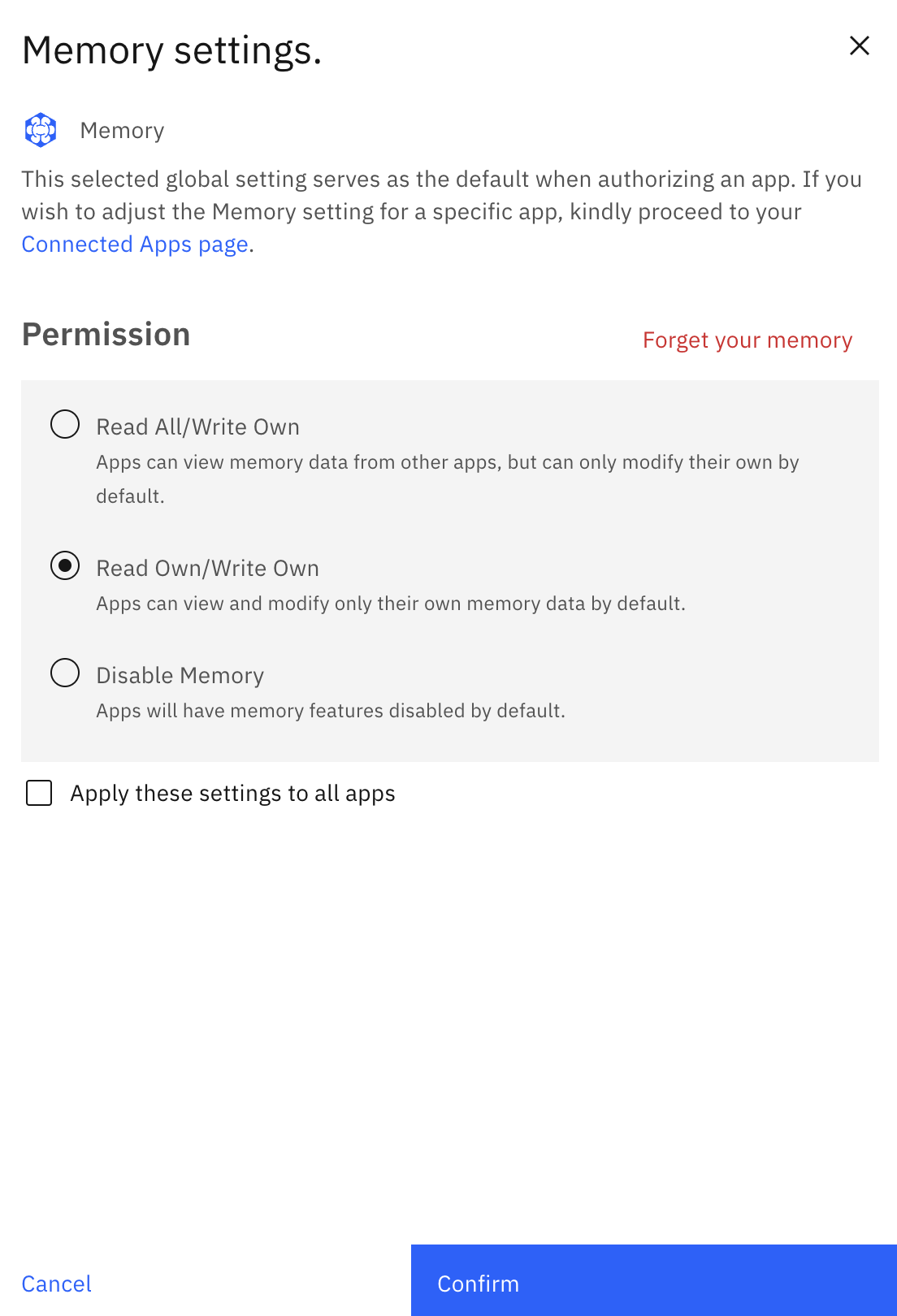Click the Permission section heading
Screen dimensions: 897x1316
[x=106, y=333]
